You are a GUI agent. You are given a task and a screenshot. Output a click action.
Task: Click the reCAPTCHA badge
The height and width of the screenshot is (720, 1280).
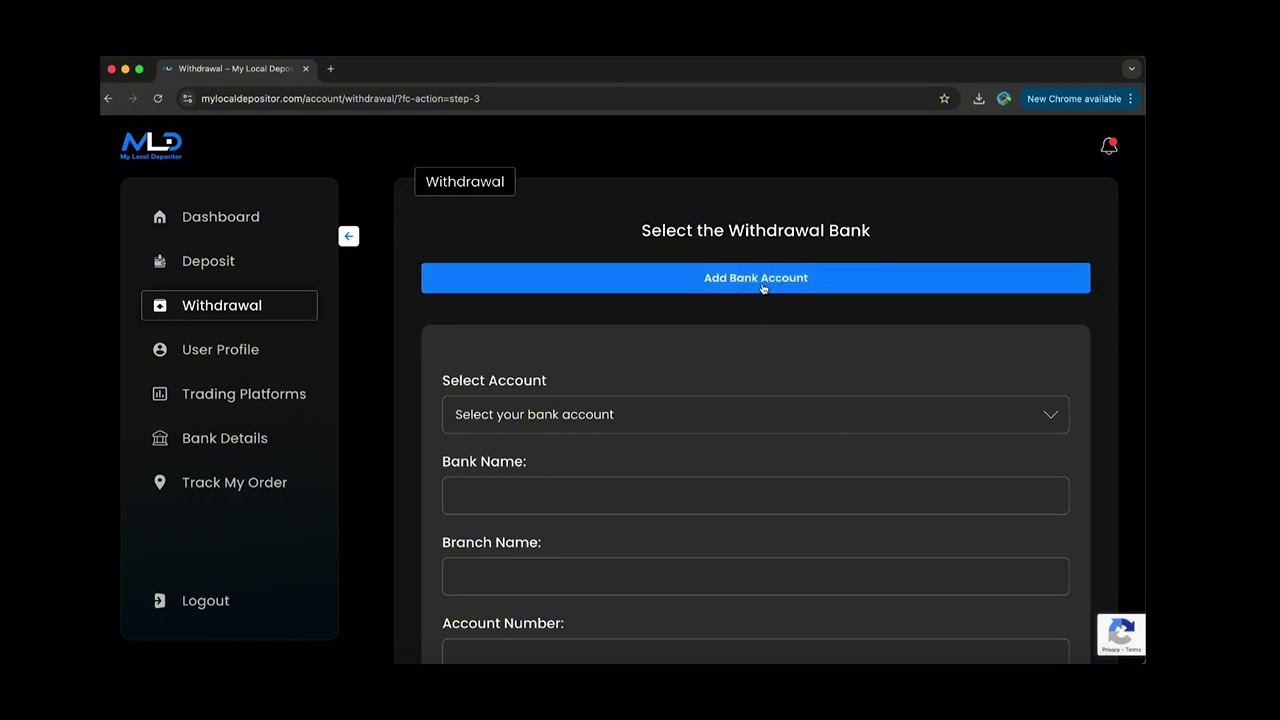point(1121,634)
